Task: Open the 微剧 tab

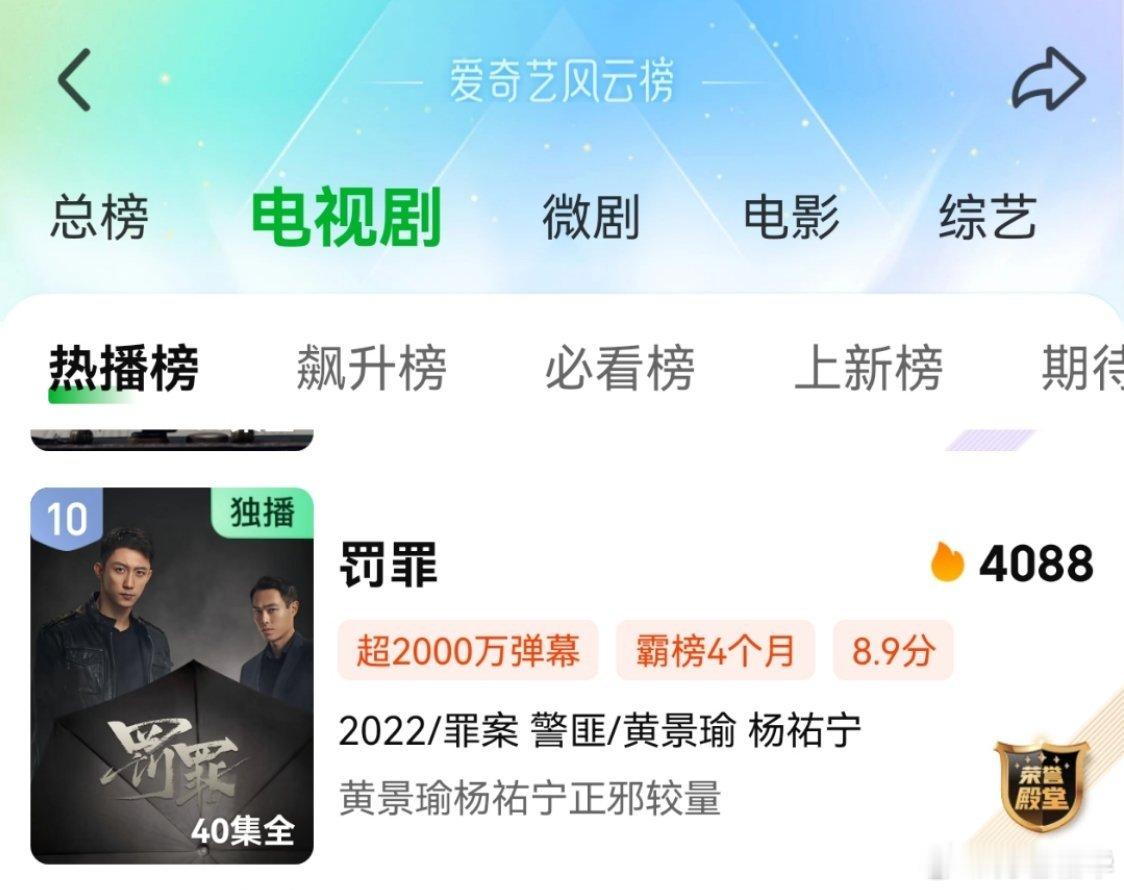Action: coord(591,216)
